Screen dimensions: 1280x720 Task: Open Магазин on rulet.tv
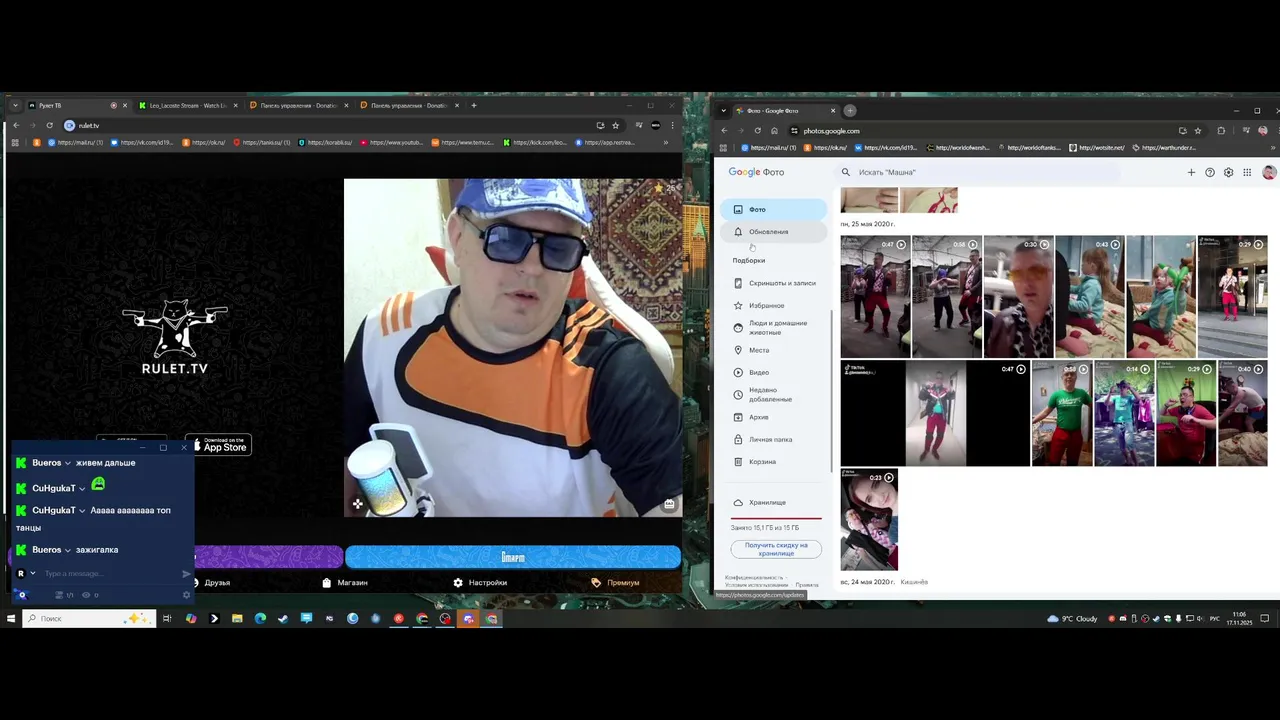coord(345,582)
